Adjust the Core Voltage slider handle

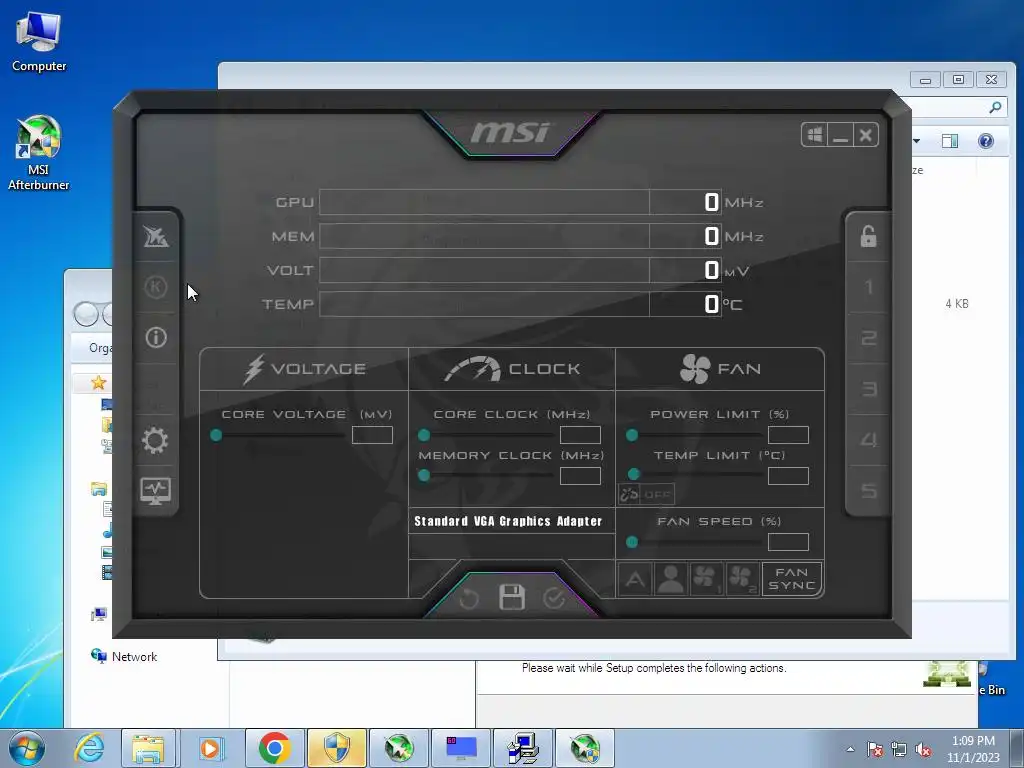pos(216,435)
